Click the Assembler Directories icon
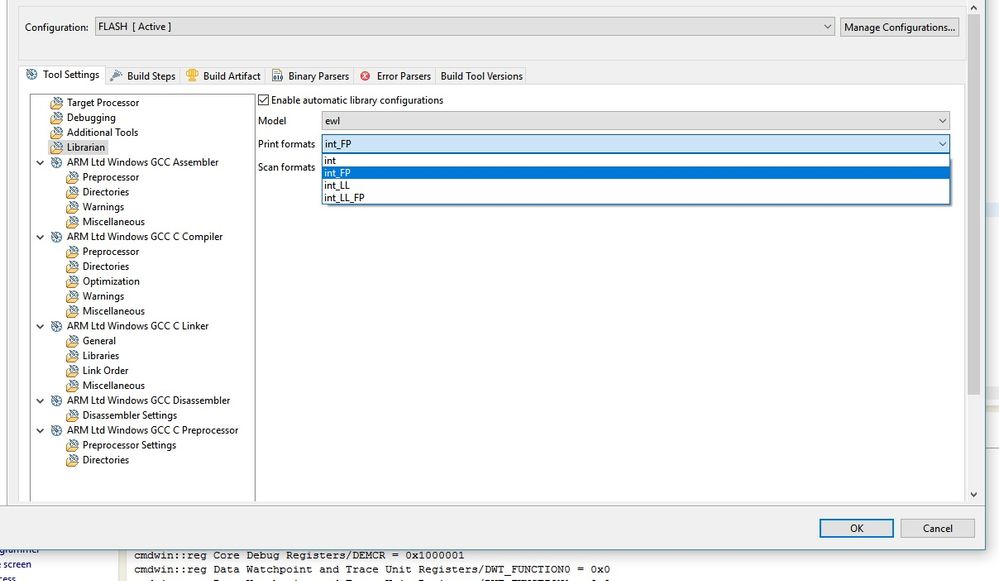Image resolution: width=999 pixels, height=581 pixels. [72, 192]
